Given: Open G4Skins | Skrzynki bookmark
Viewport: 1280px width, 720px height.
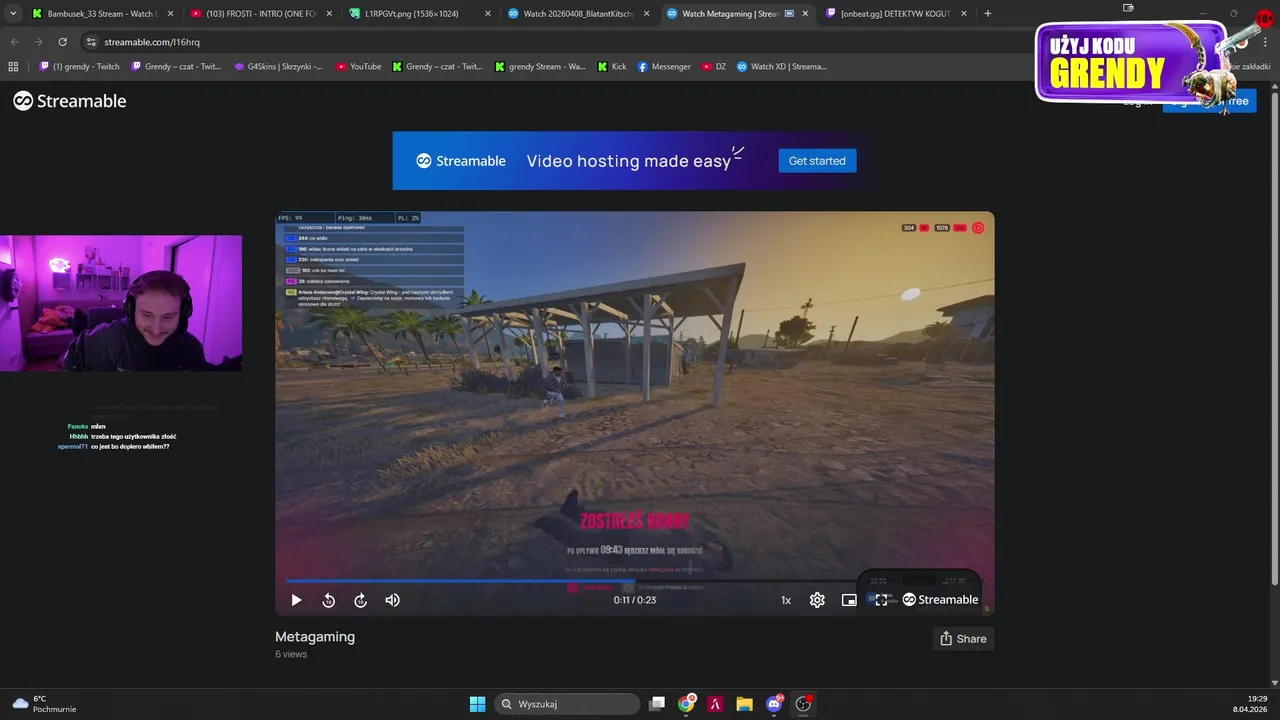Looking at the screenshot, I should coord(278,67).
